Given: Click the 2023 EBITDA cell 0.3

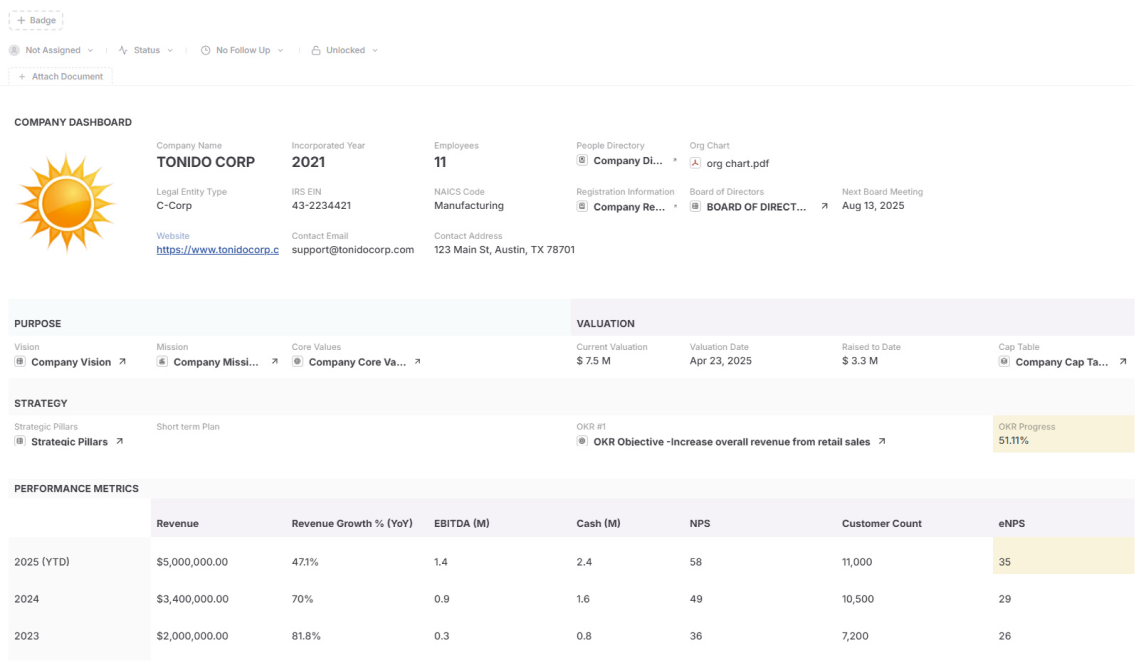Looking at the screenshot, I should (x=442, y=636).
